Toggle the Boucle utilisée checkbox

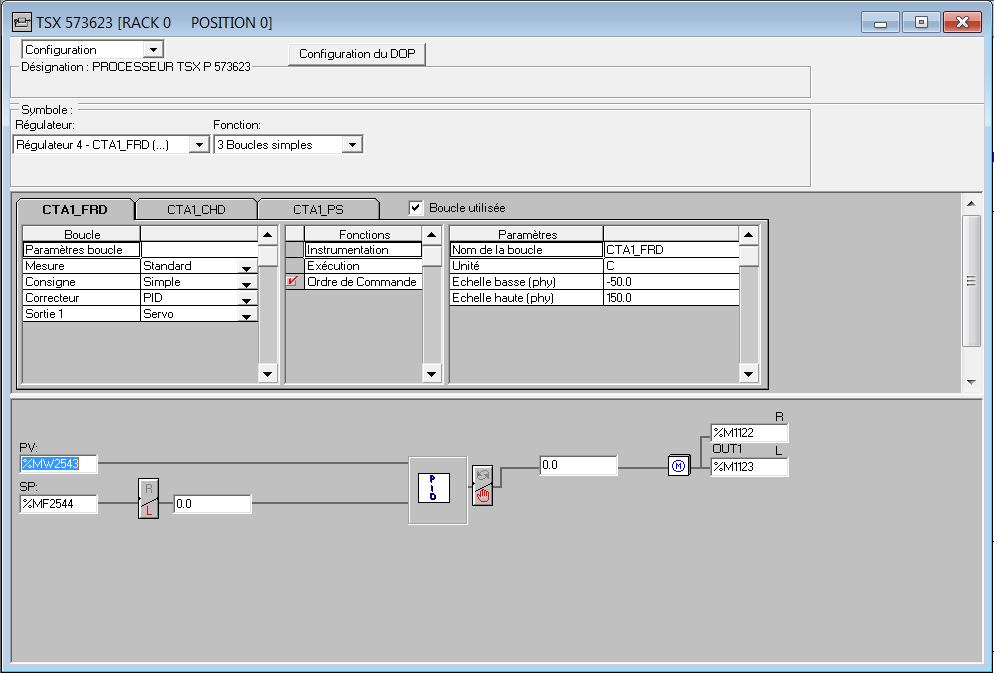pyautogui.click(x=416, y=208)
